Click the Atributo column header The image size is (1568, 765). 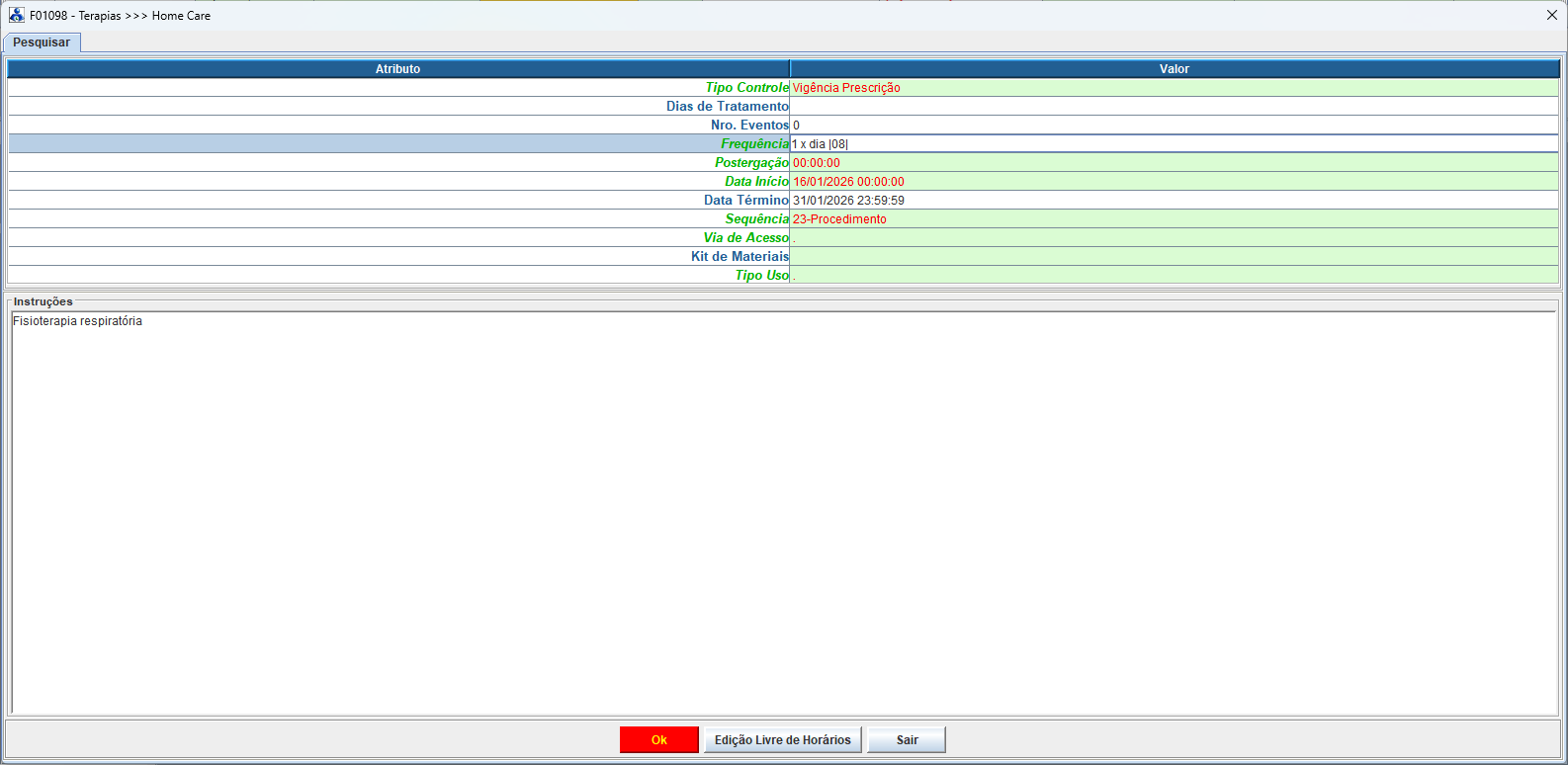coord(397,69)
